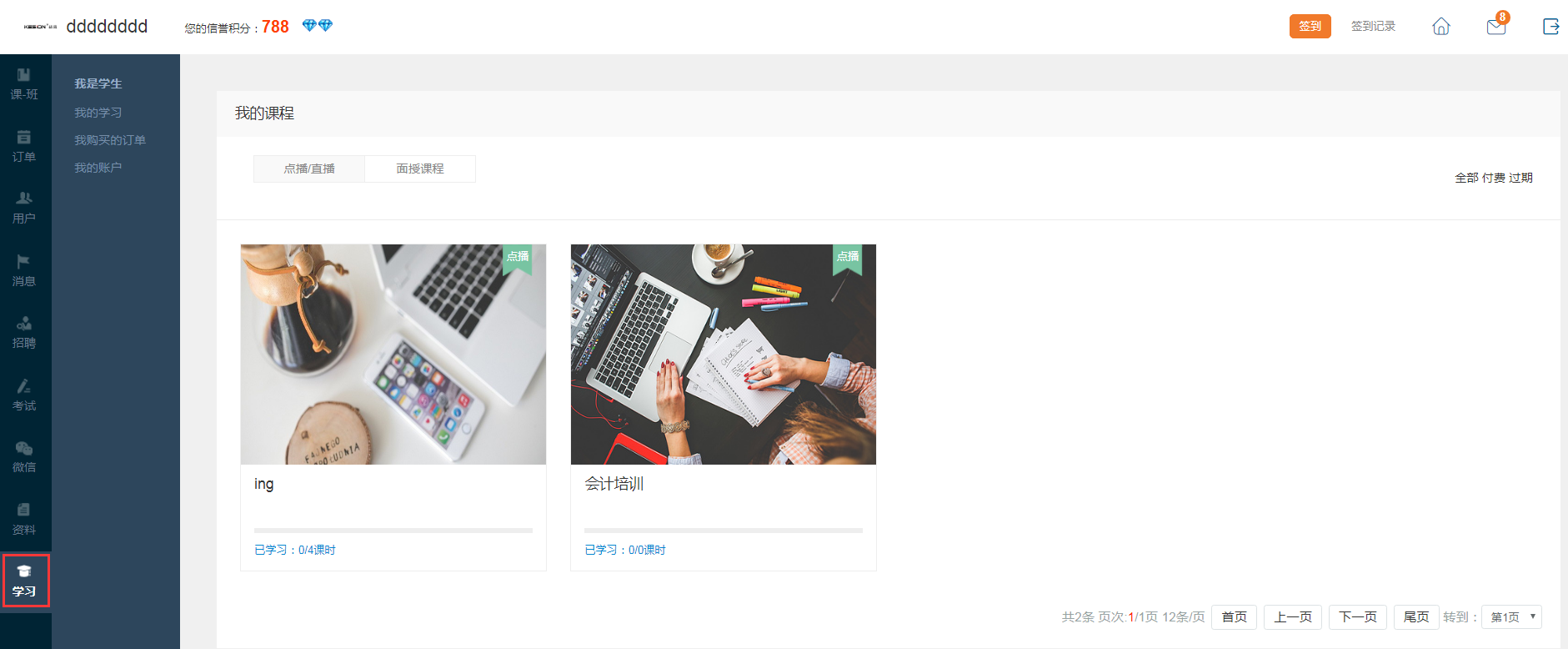The width and height of the screenshot is (1568, 649).
Task: Expand the 第1页 page jump dropdown
Action: tap(1511, 617)
